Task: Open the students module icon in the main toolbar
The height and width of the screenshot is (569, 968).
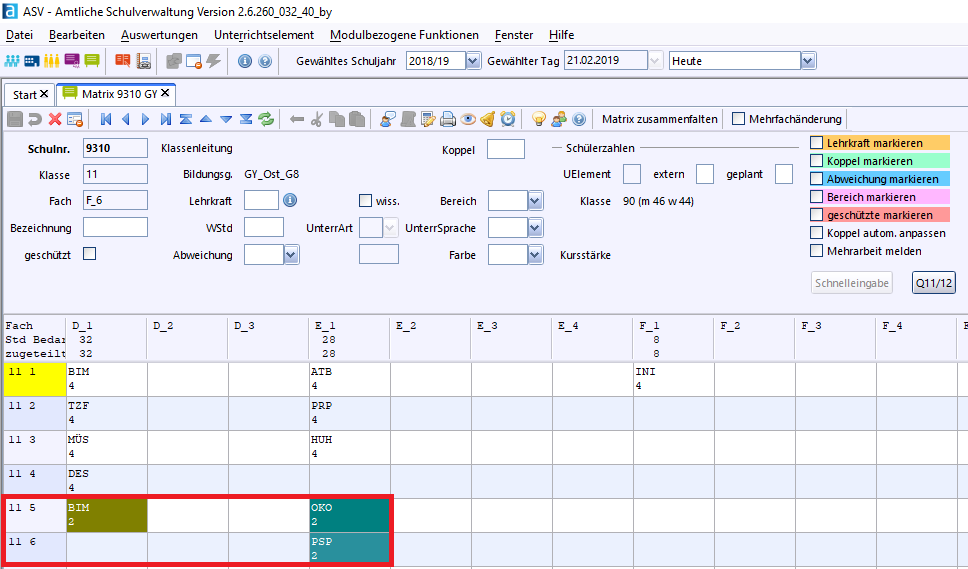Action: click(x=12, y=60)
